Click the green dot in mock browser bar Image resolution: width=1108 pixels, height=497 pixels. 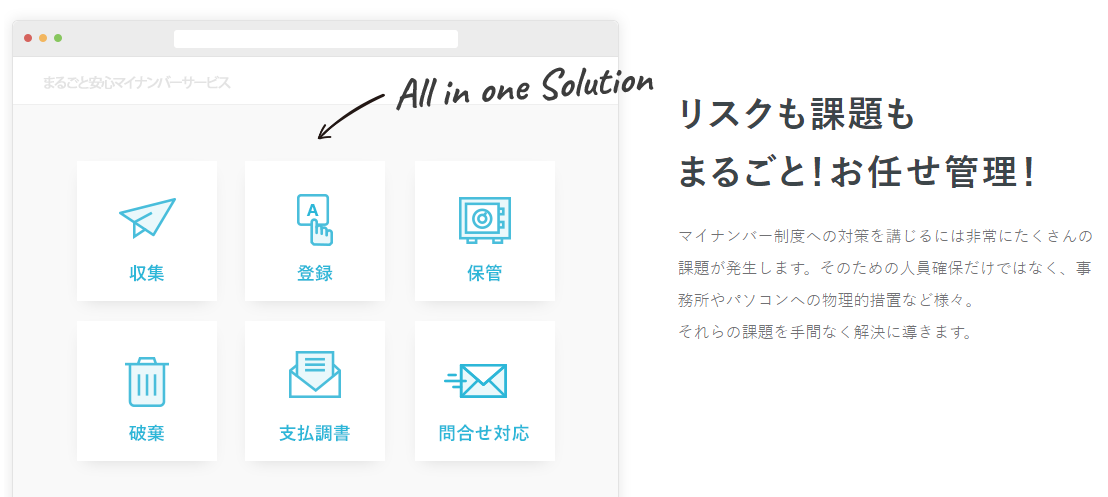tap(58, 38)
